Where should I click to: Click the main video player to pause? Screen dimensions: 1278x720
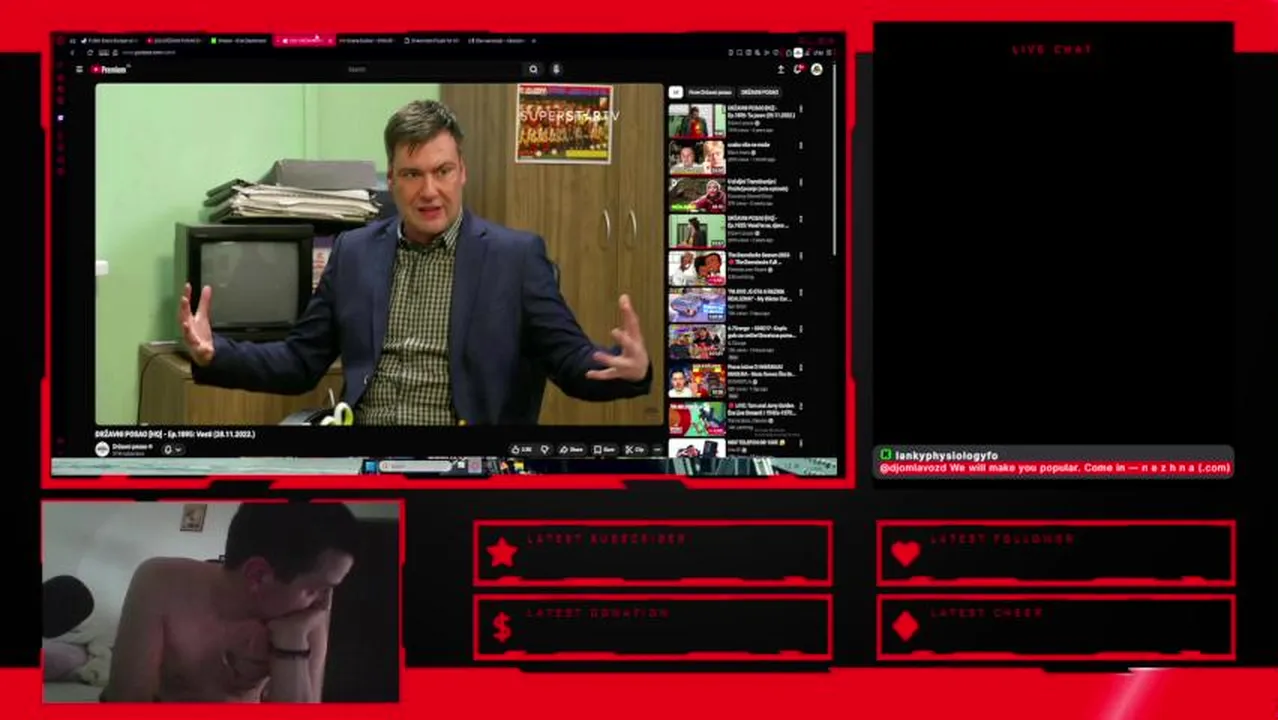coord(378,254)
